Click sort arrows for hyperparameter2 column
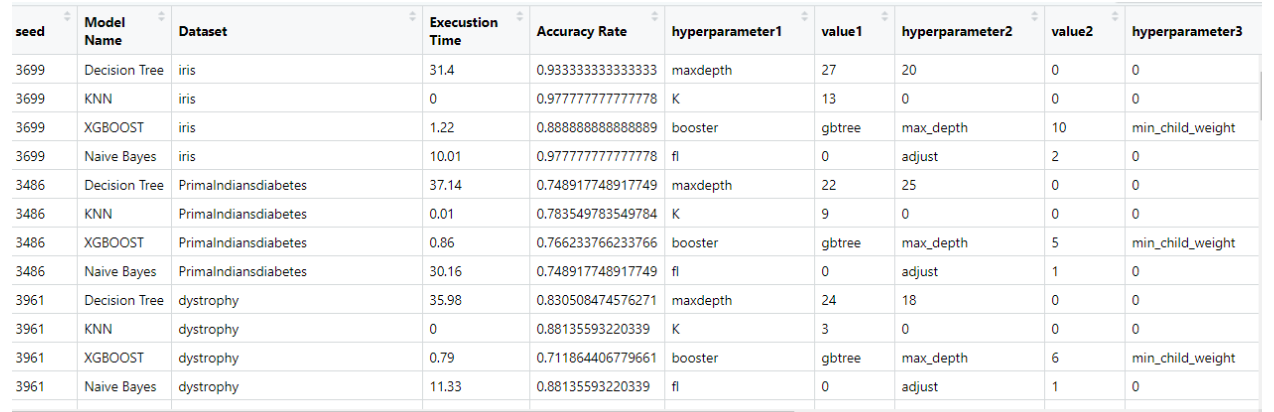1274x412 pixels. click(x=1034, y=16)
